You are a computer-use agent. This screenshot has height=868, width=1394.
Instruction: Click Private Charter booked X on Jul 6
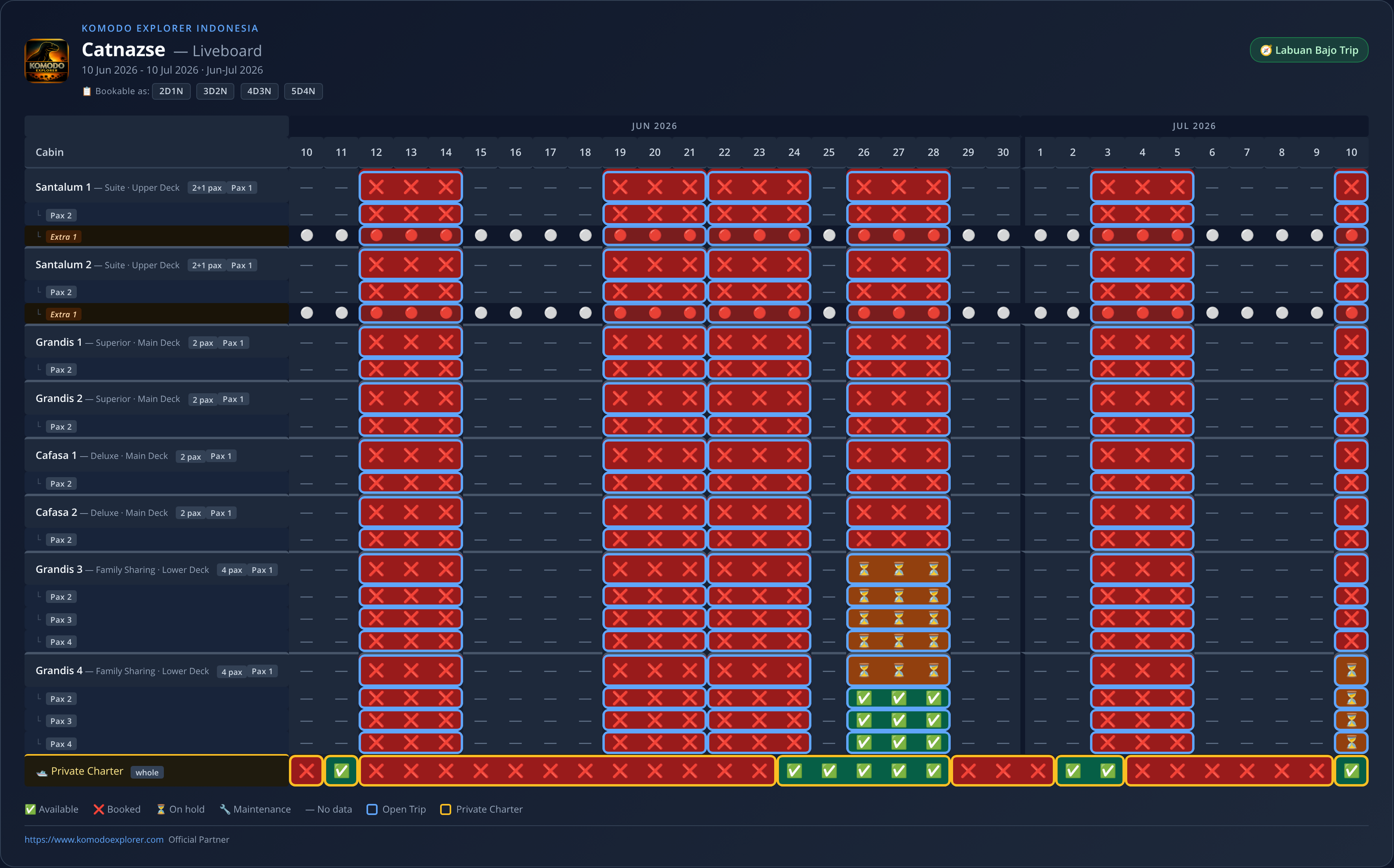click(1212, 770)
